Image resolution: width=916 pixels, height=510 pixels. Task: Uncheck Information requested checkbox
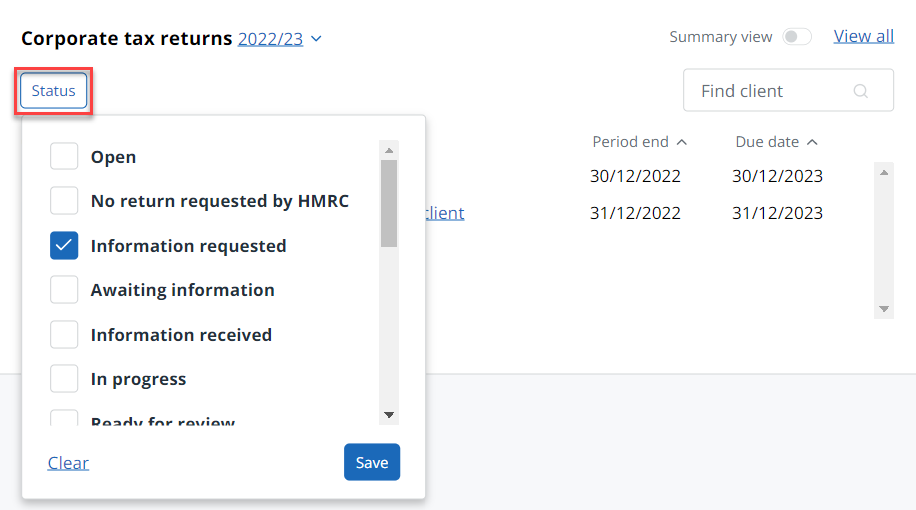[x=64, y=246]
